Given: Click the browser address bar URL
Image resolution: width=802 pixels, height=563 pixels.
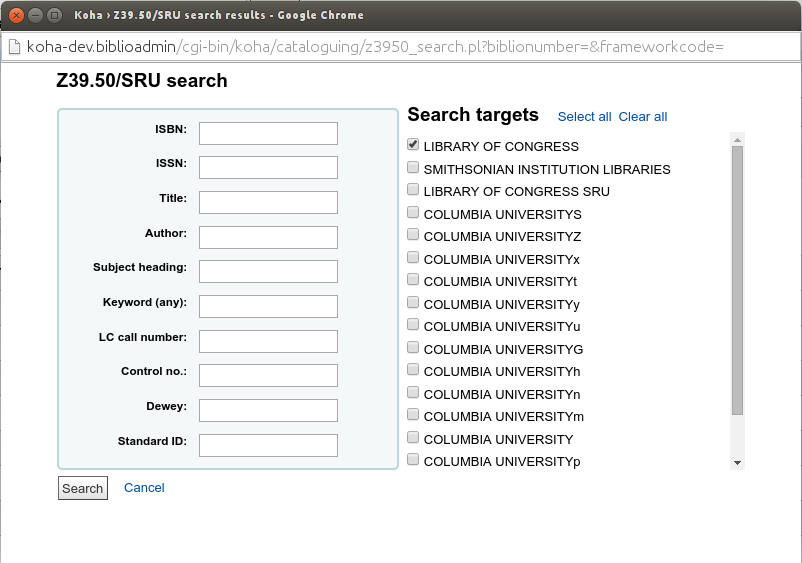Looking at the screenshot, I should click(x=400, y=47).
